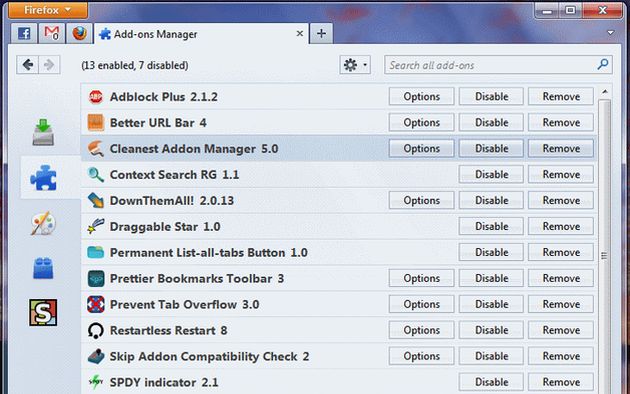
Task: Disable Prettier Bookmarks Toolbar
Action: pos(491,278)
